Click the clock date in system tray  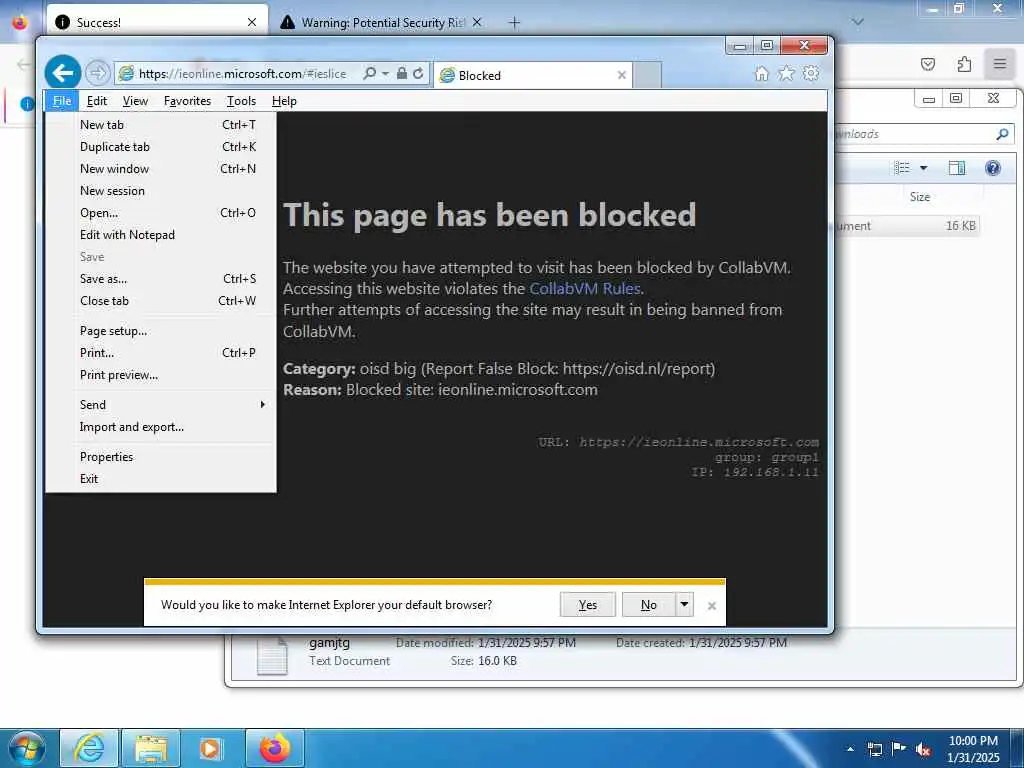pos(973,749)
